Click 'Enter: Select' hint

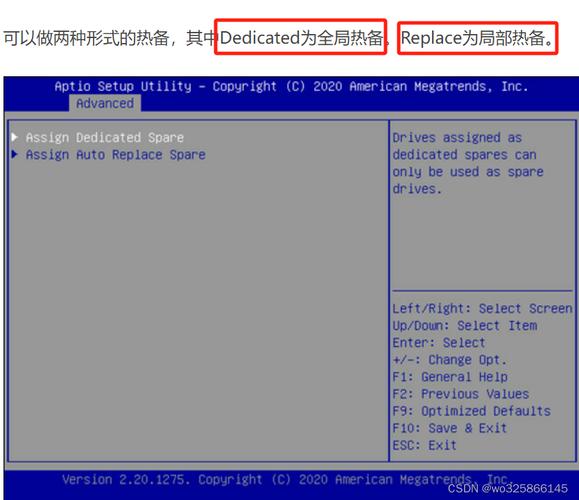click(439, 343)
